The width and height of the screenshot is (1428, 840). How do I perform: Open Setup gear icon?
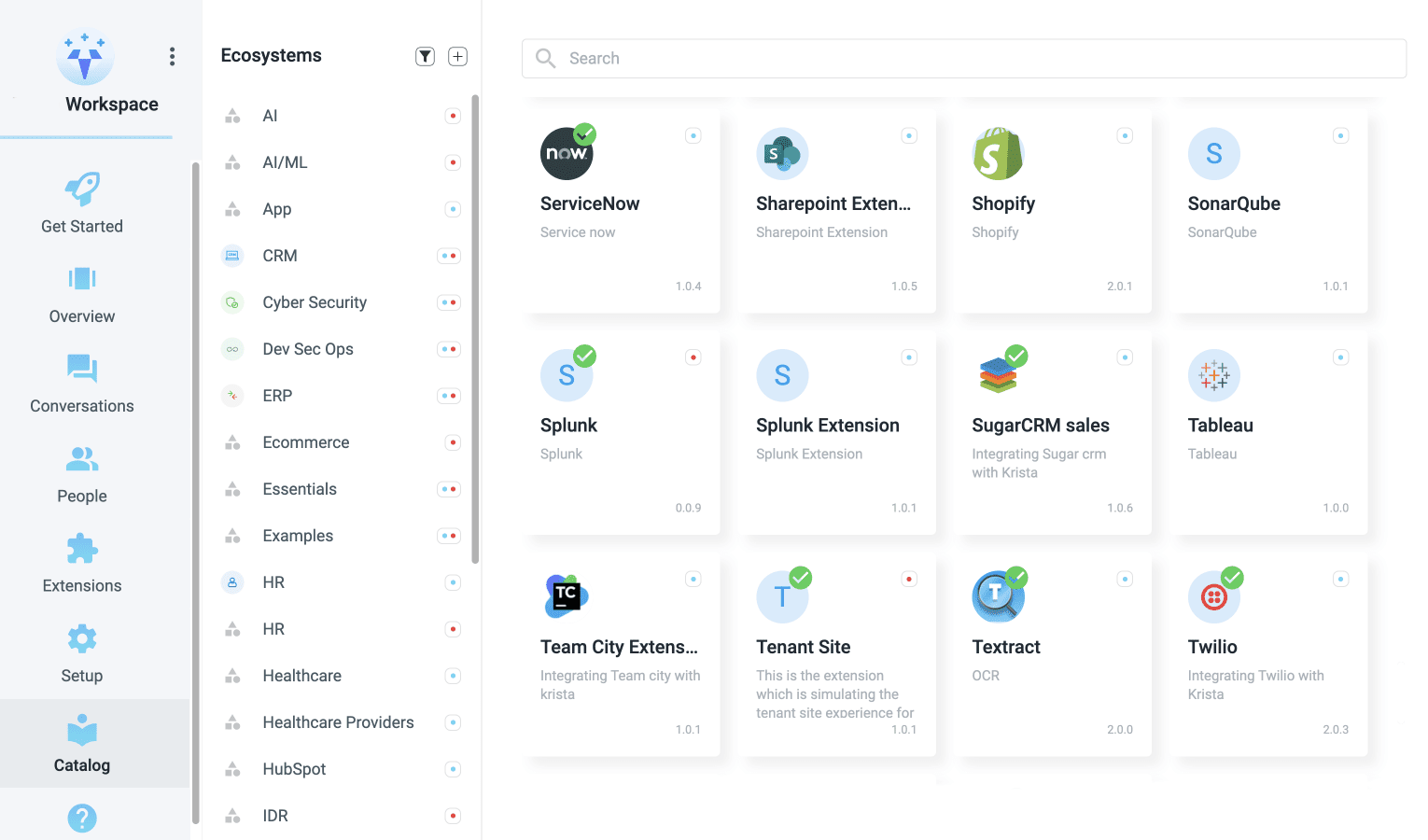click(82, 639)
